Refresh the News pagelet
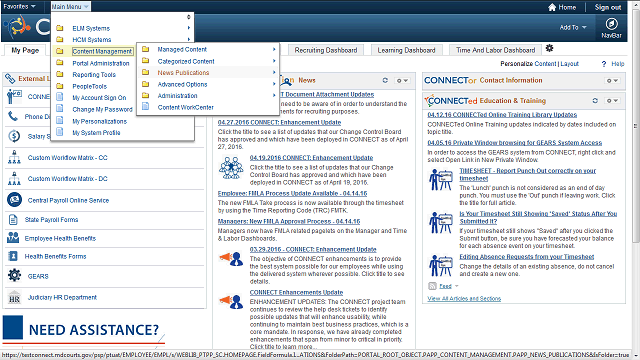The image size is (640, 360). (385, 80)
